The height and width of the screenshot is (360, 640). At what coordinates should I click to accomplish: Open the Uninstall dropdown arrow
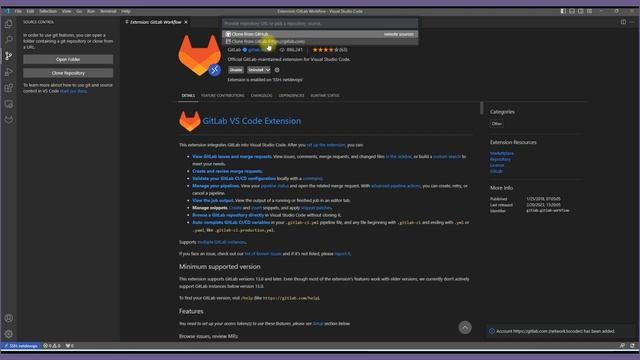[x=268, y=70]
